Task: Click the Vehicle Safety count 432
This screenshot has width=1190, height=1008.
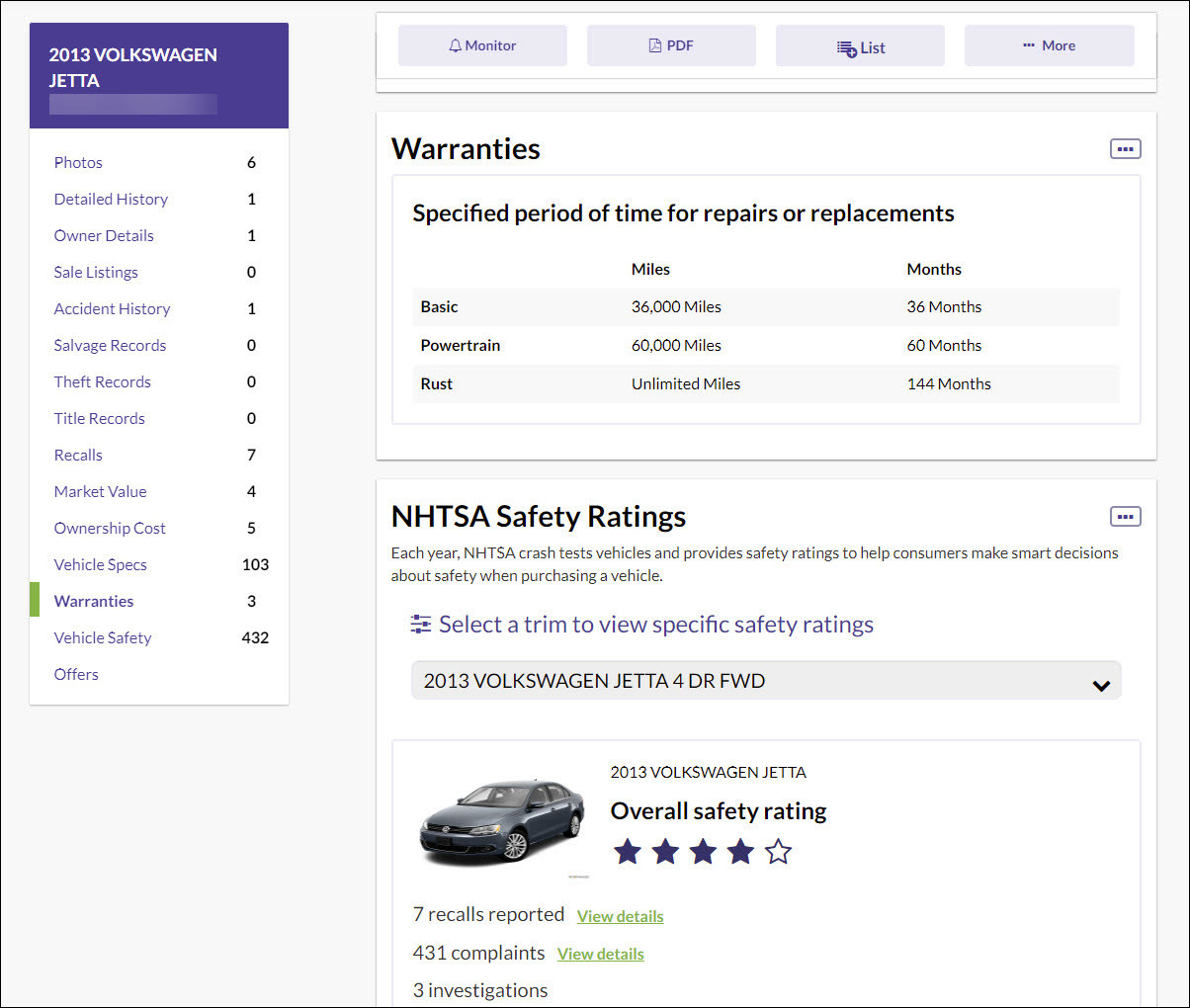Action: (x=255, y=637)
